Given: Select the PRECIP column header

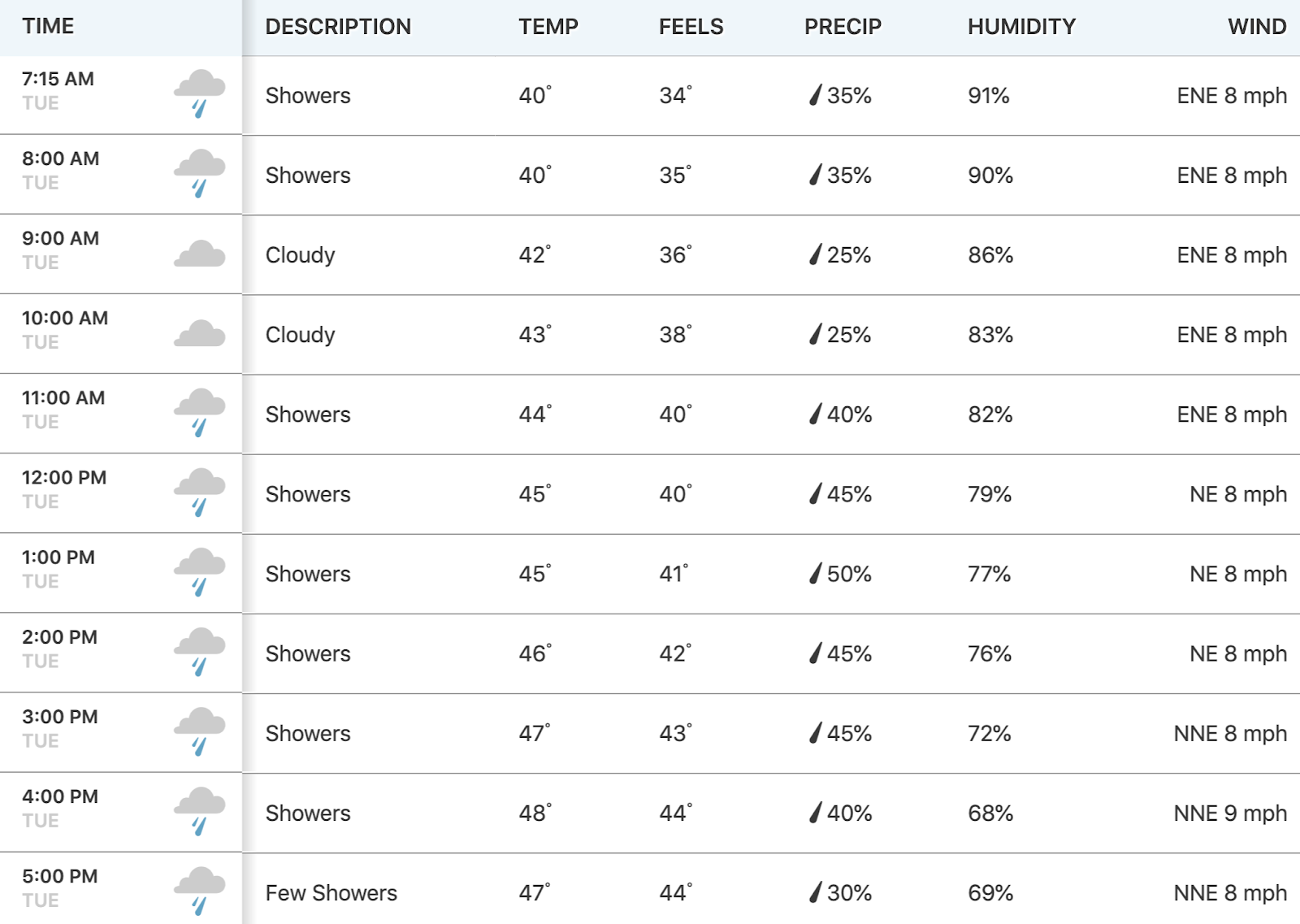Looking at the screenshot, I should pos(843,26).
